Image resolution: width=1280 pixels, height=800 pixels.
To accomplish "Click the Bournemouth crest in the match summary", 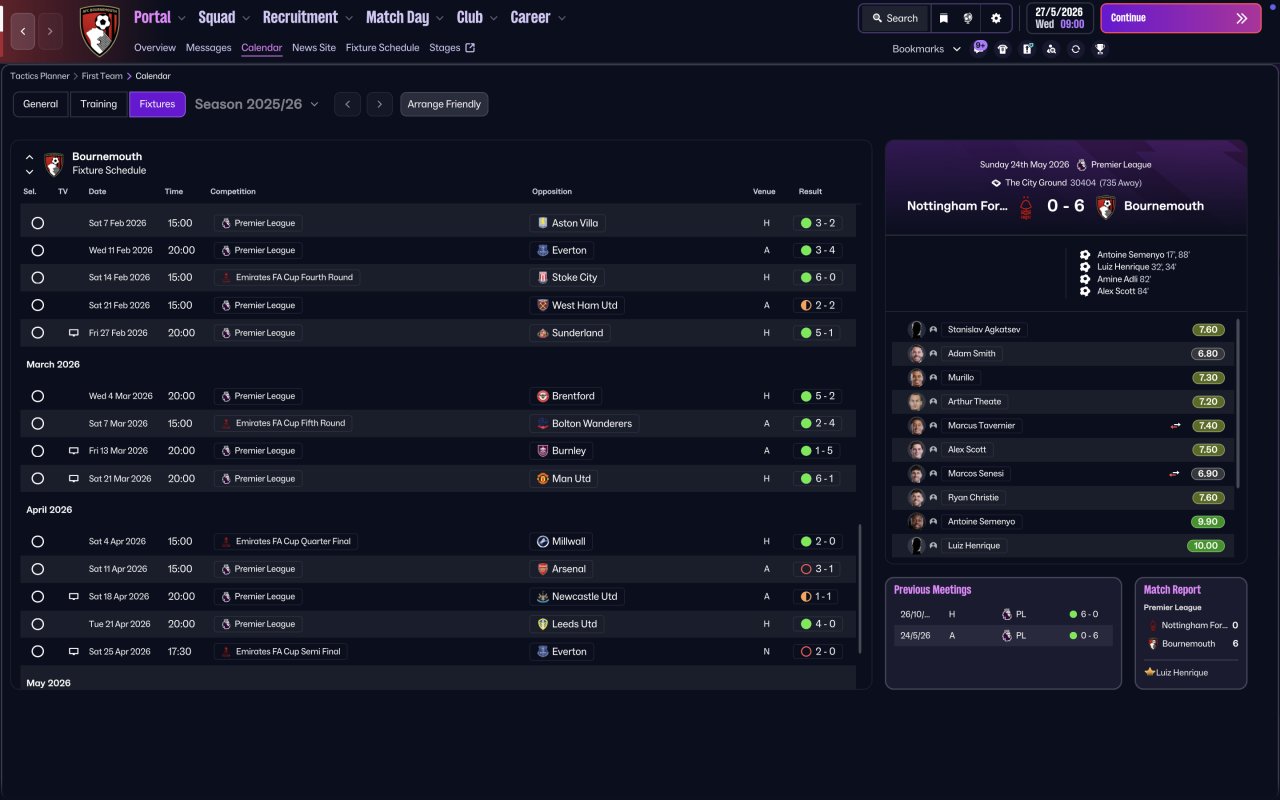I will [x=1105, y=207].
